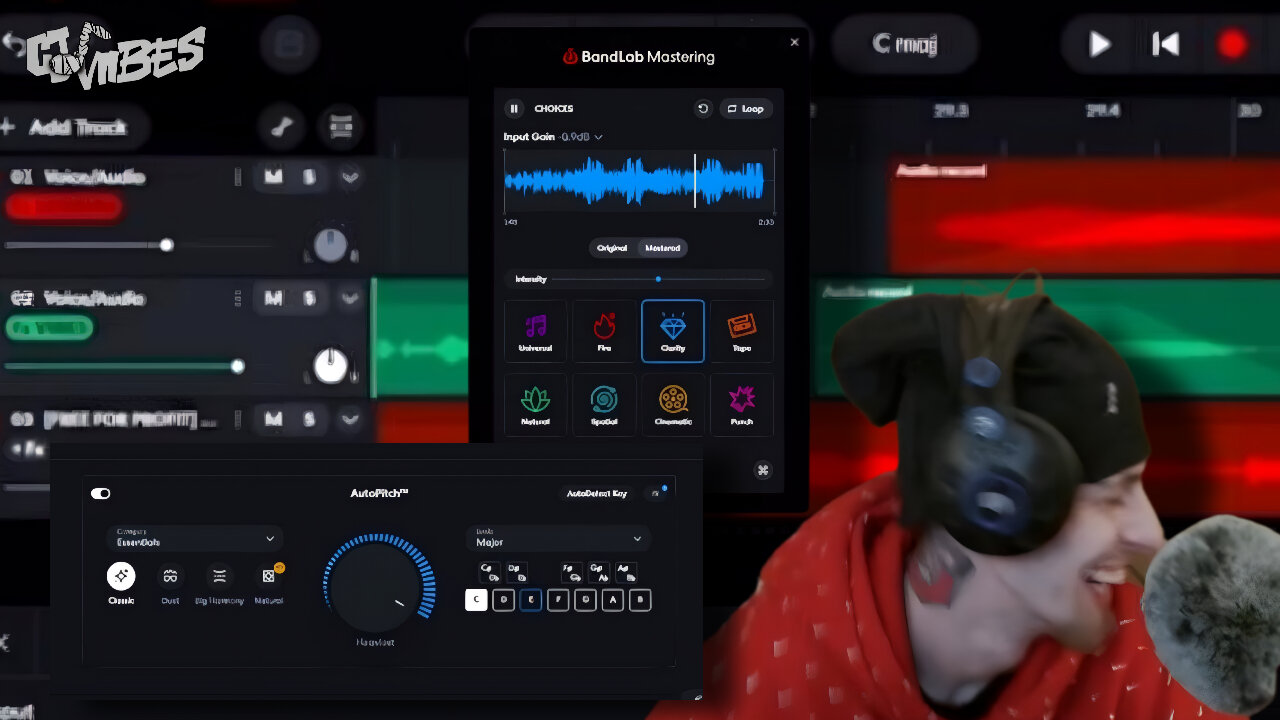Start recording with the red record button
Viewport: 1280px width, 720px height.
pos(1232,44)
